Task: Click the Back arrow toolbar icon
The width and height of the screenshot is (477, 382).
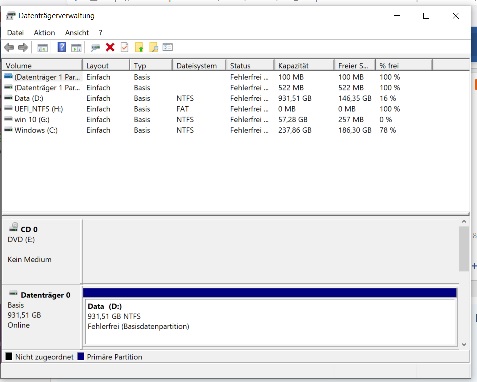Action: click(9, 48)
